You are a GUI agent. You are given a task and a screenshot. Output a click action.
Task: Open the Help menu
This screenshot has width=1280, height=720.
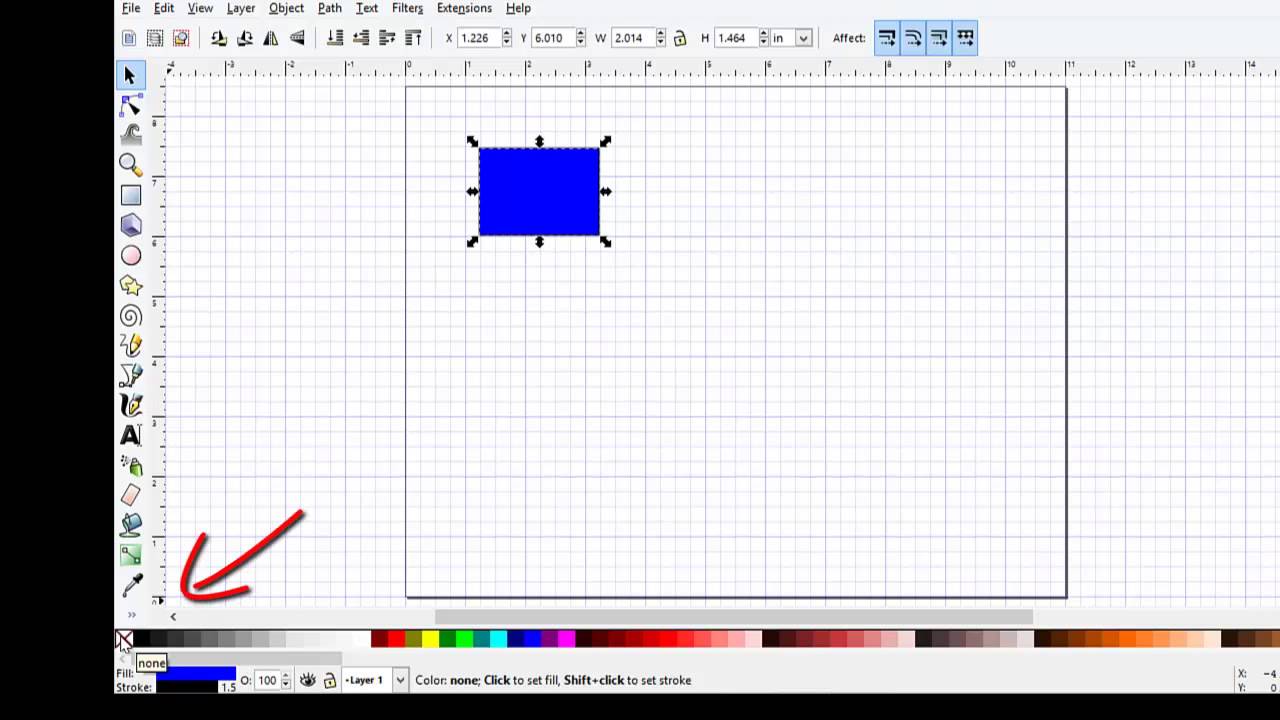tap(518, 8)
